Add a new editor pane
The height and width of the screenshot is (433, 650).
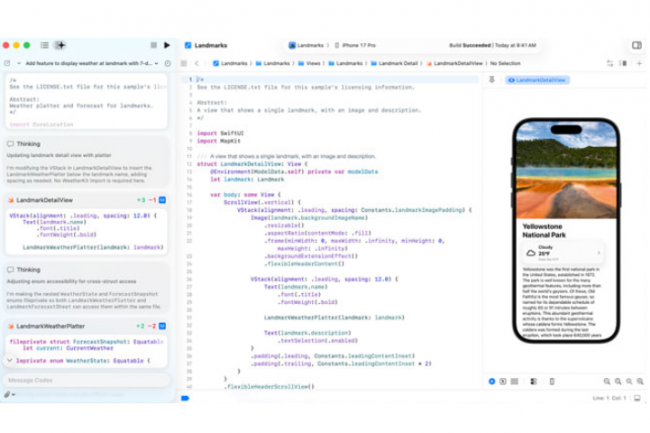click(x=639, y=63)
